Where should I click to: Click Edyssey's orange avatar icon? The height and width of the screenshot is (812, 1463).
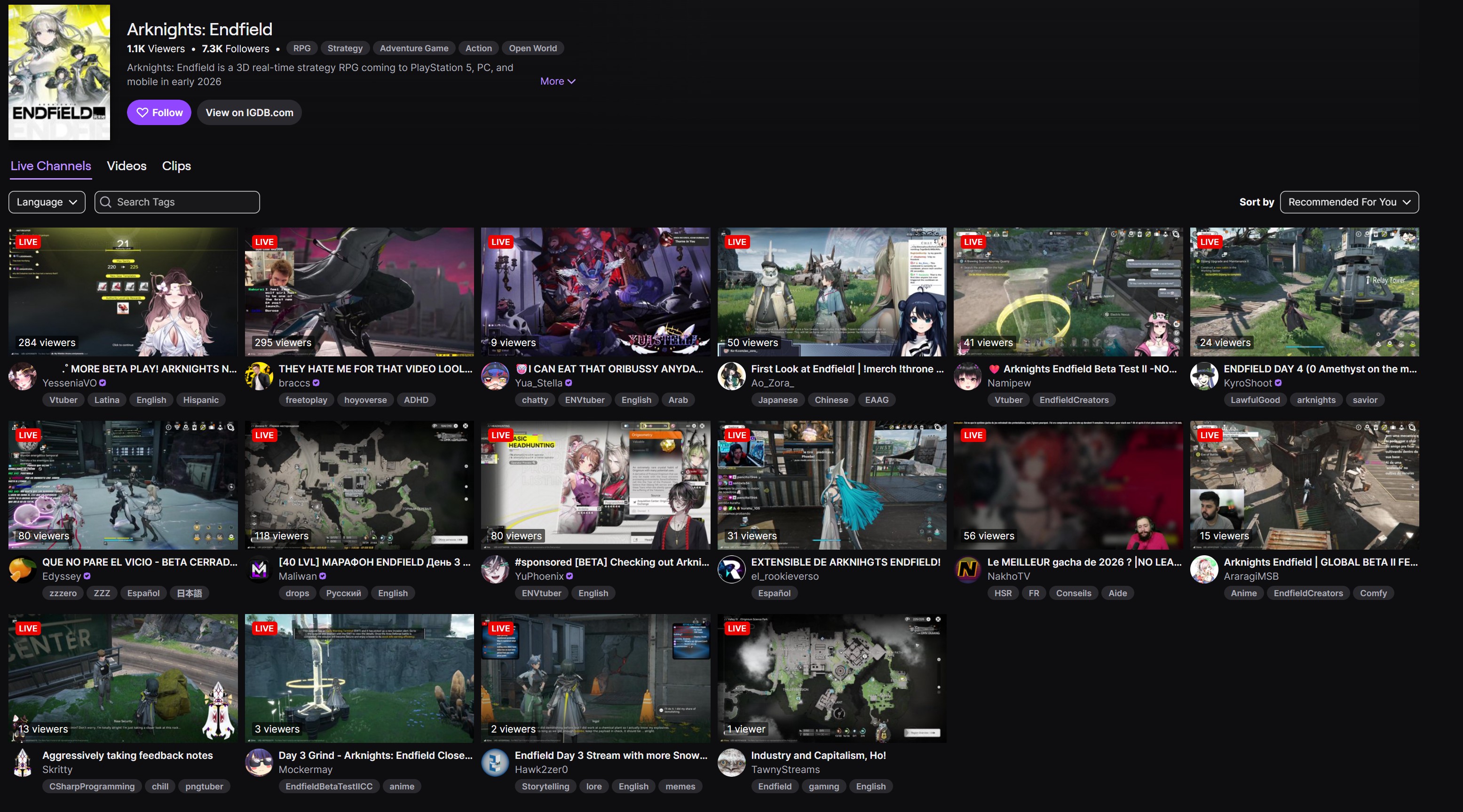[x=23, y=569]
